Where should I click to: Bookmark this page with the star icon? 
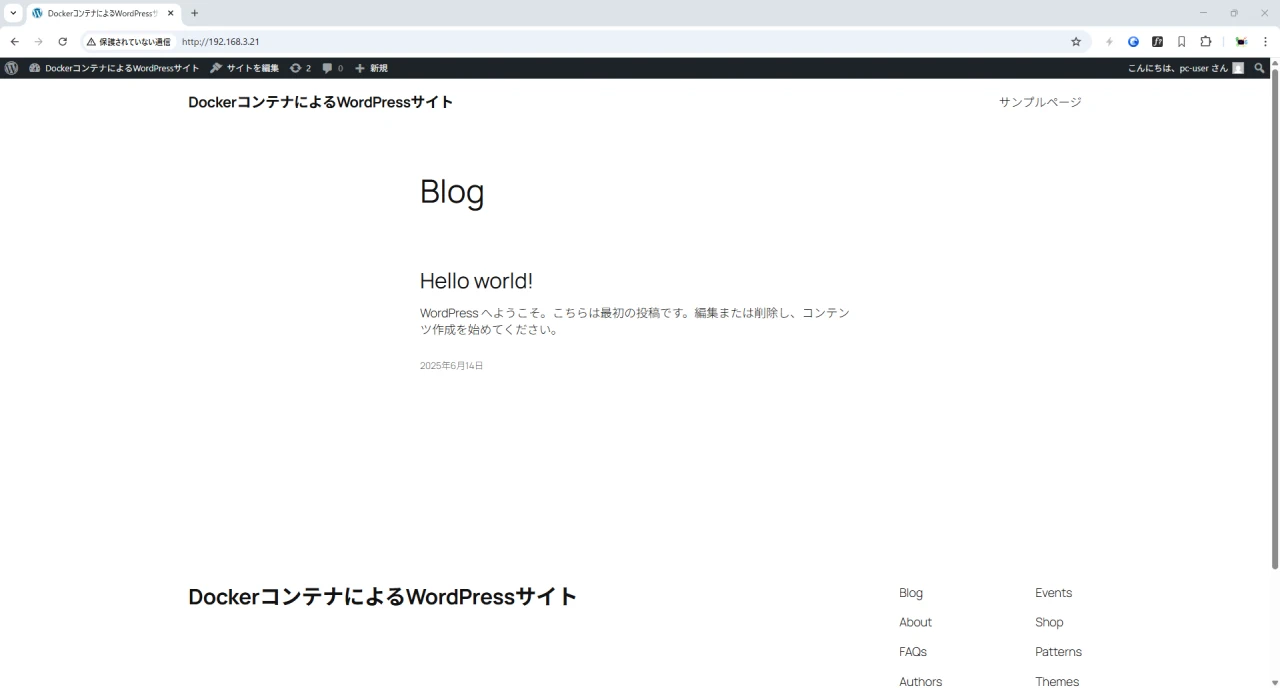point(1076,42)
